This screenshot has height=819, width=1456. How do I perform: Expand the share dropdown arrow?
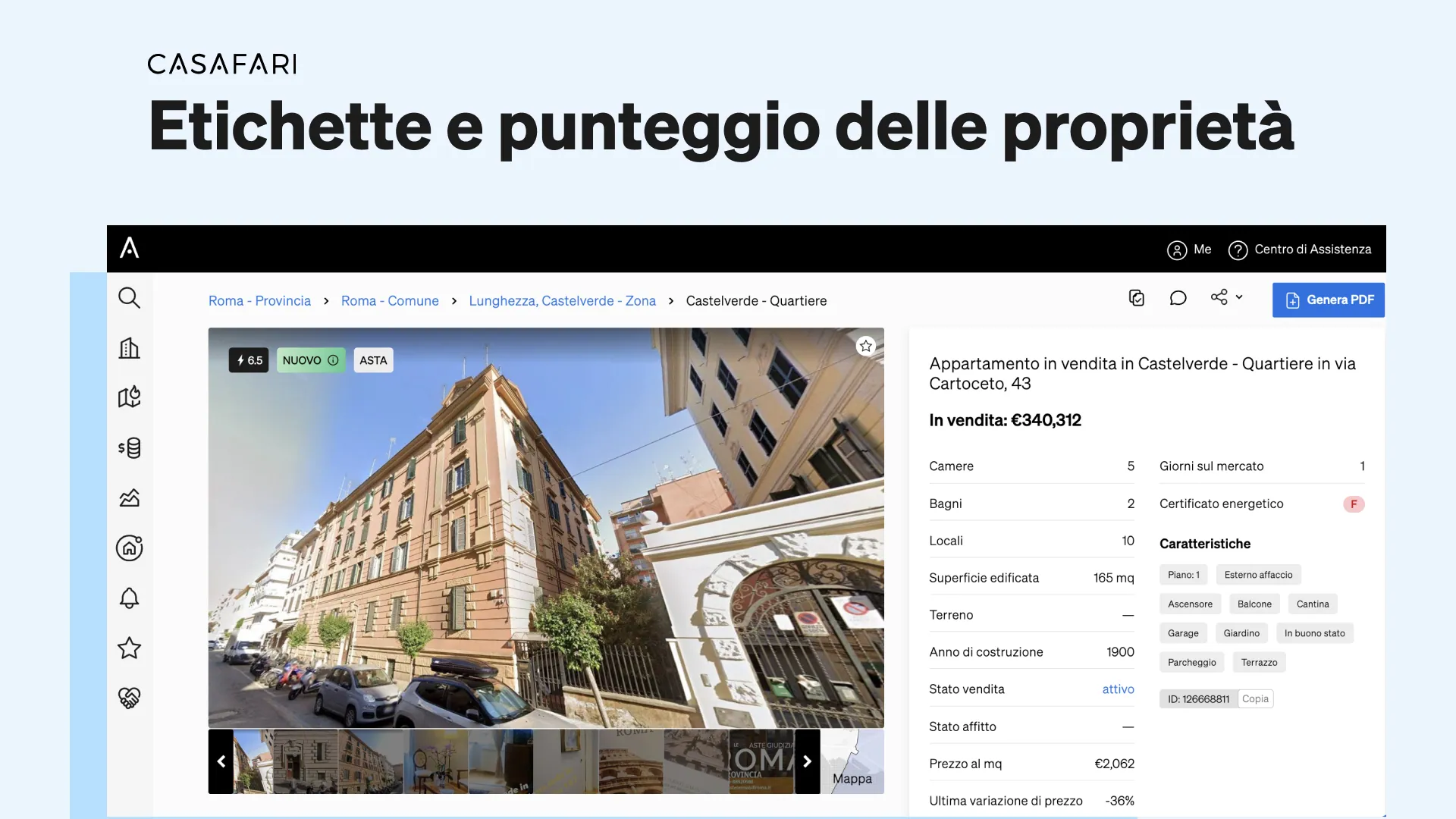tap(1239, 297)
